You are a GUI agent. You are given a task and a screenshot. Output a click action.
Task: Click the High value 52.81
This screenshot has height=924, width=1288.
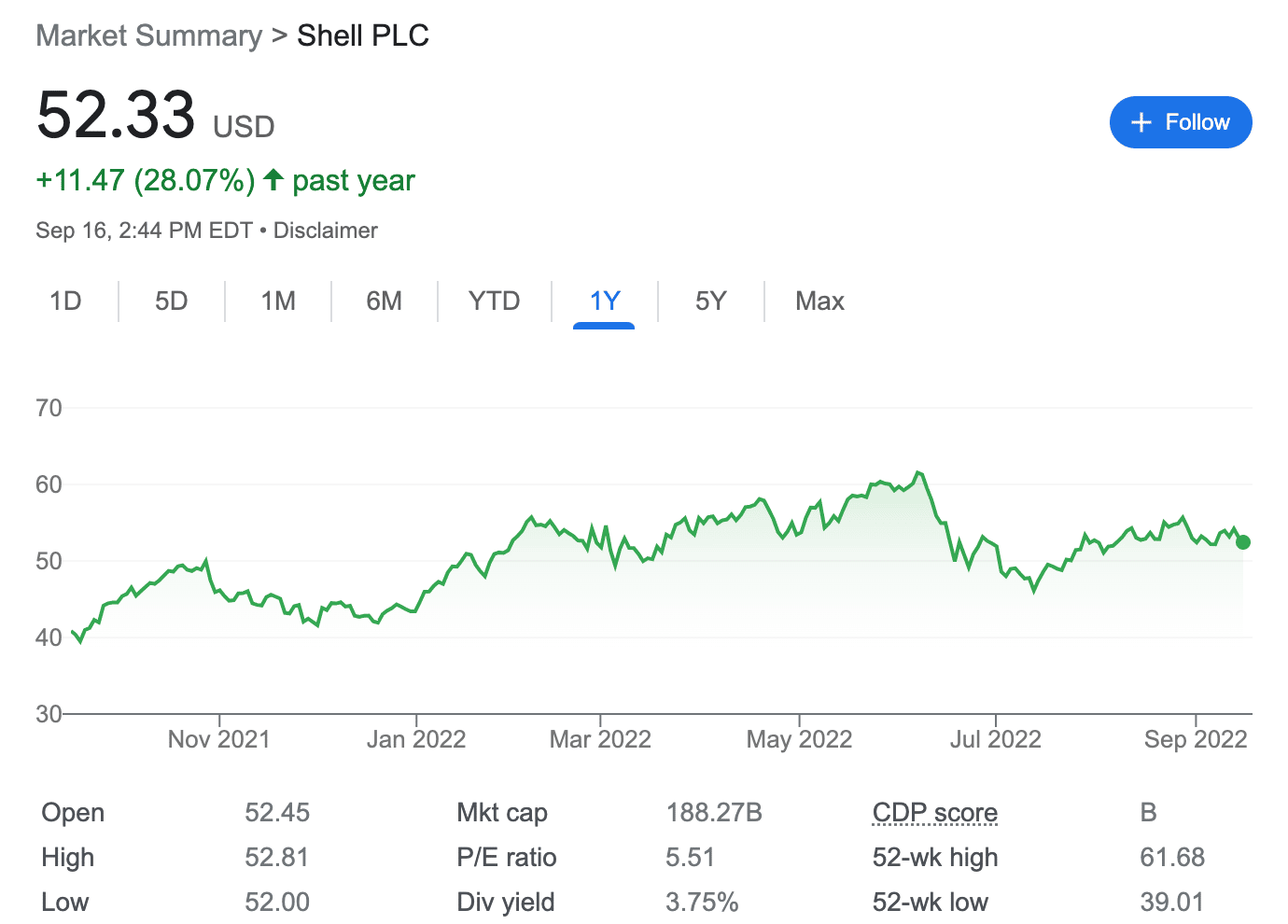pyautogui.click(x=277, y=858)
